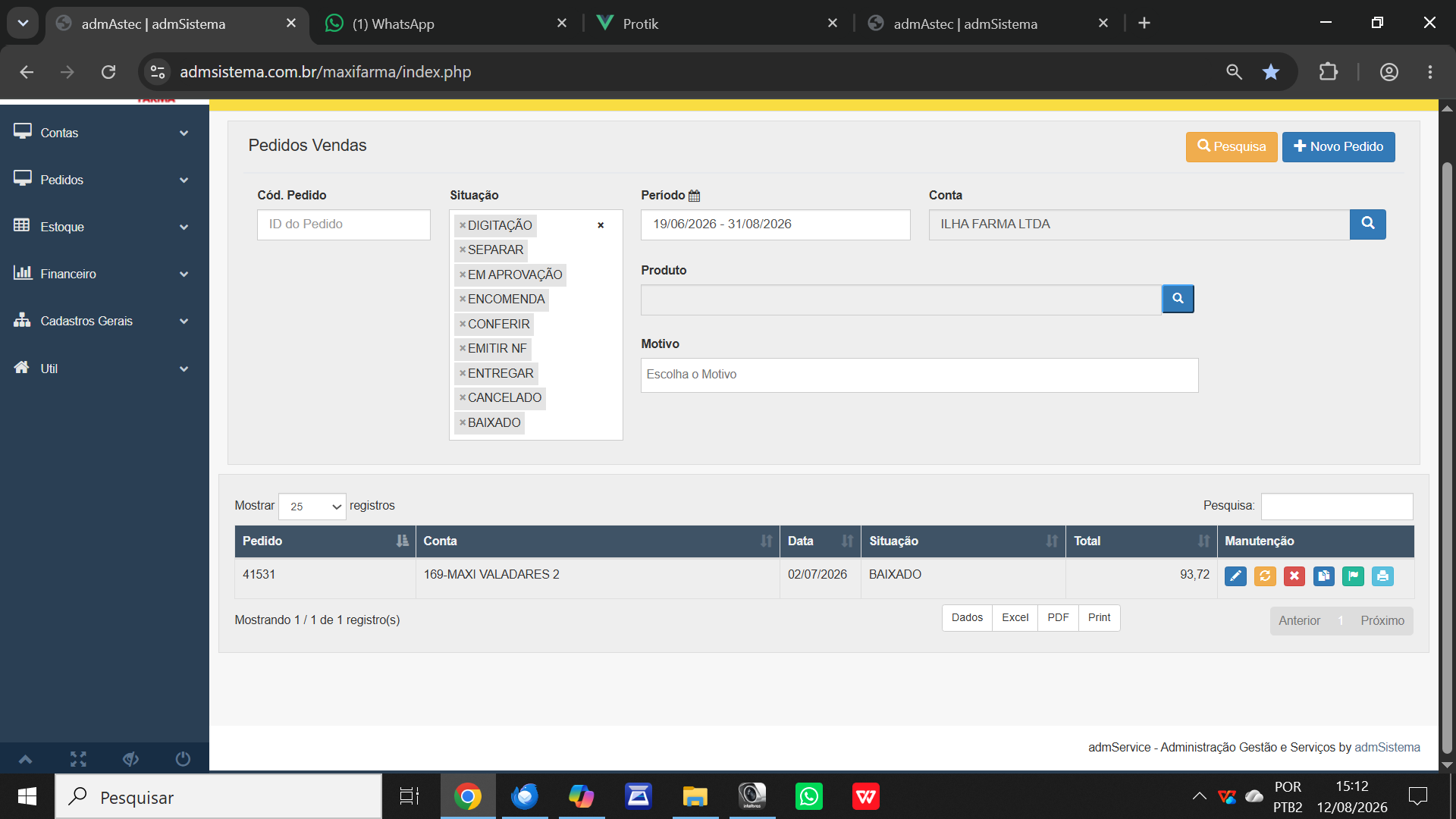Open a new browser tab
Viewport: 1456px width, 819px height.
click(1144, 24)
